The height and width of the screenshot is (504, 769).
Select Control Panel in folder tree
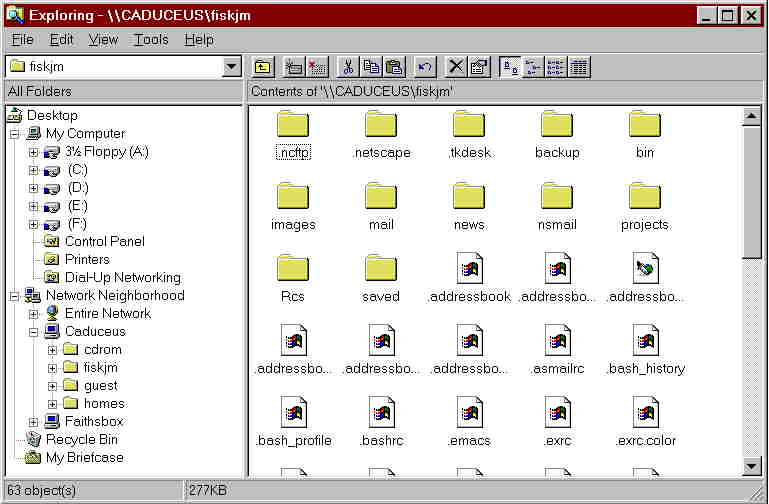(104, 242)
